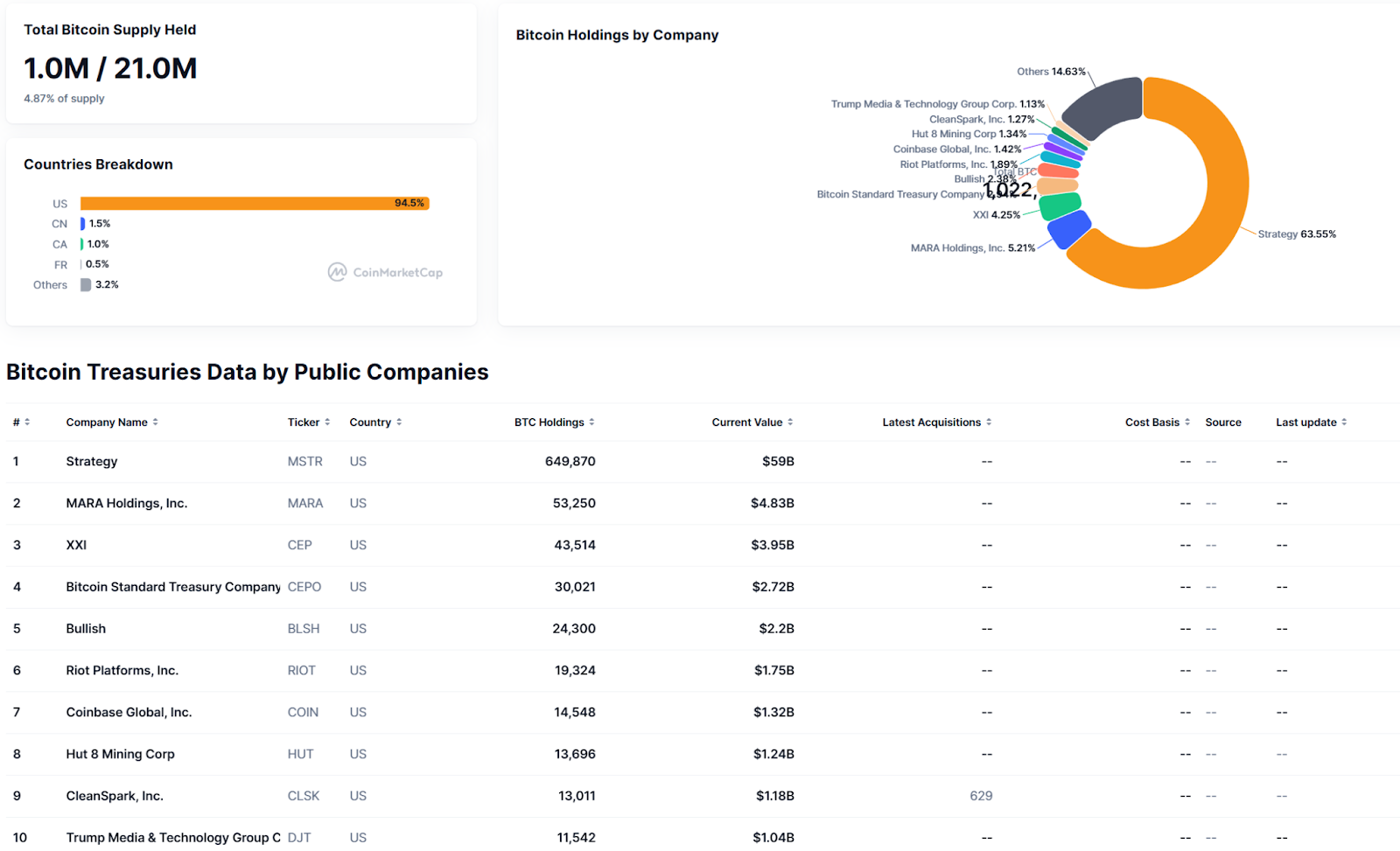Click the CoinMarketCap logo watermark
Image resolution: width=1400 pixels, height=851 pixels.
coord(385,272)
